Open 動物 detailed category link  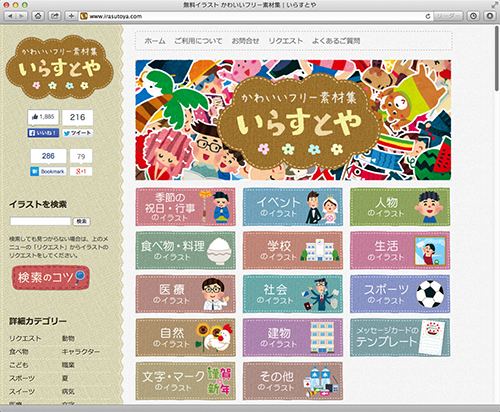(x=68, y=338)
